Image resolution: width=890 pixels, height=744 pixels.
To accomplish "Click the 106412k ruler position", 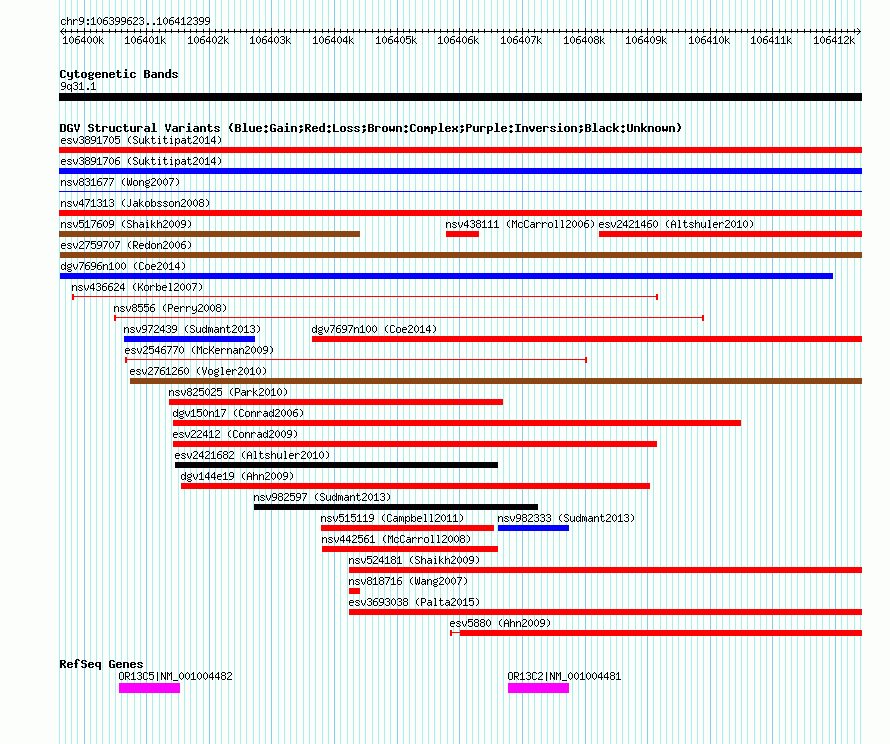I will point(834,40).
